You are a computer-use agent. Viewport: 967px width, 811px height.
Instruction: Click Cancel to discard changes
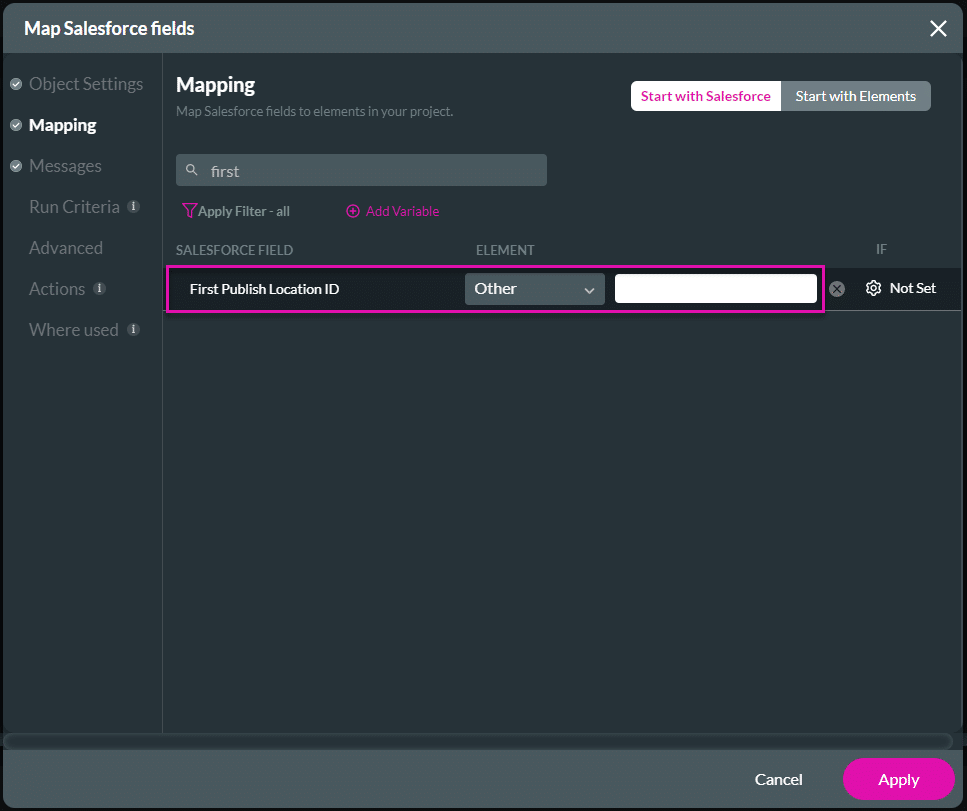coord(778,779)
